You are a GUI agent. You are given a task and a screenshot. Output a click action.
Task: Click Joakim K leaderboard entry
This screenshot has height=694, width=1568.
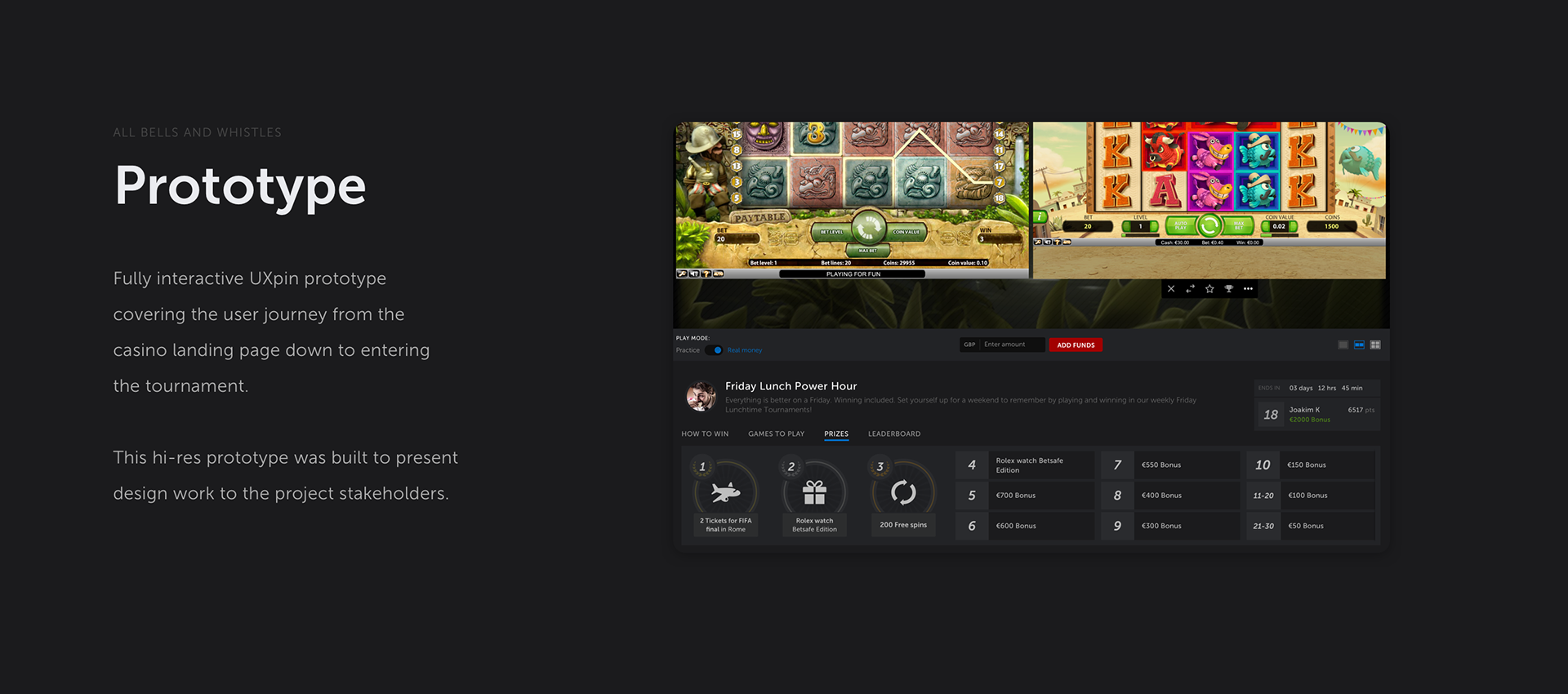pos(1317,415)
